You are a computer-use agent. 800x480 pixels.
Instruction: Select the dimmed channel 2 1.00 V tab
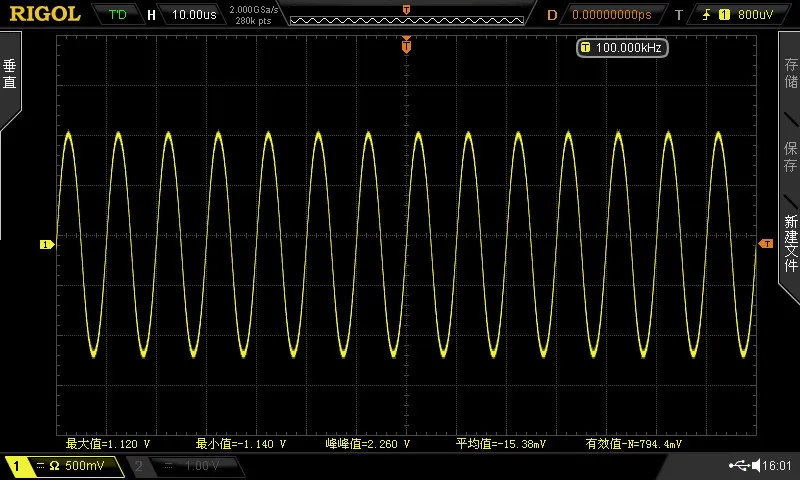pos(186,466)
